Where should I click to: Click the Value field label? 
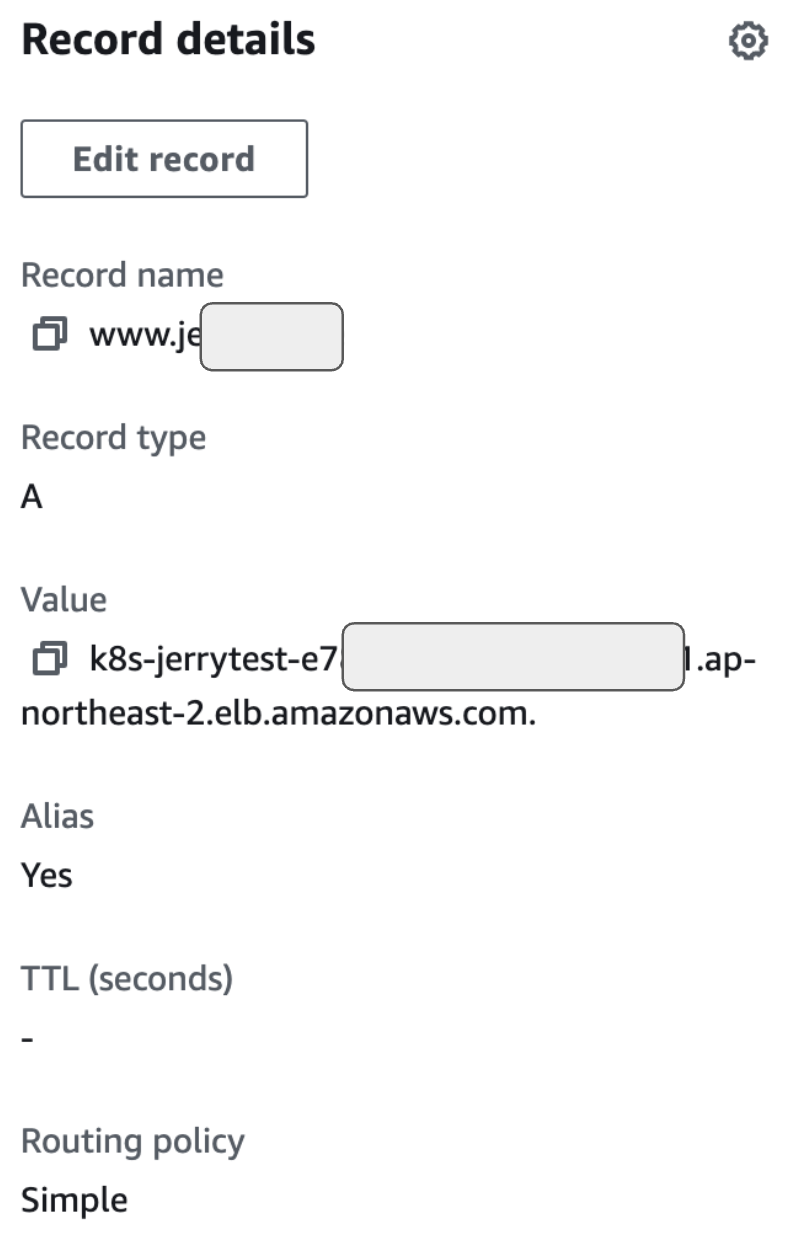[64, 599]
